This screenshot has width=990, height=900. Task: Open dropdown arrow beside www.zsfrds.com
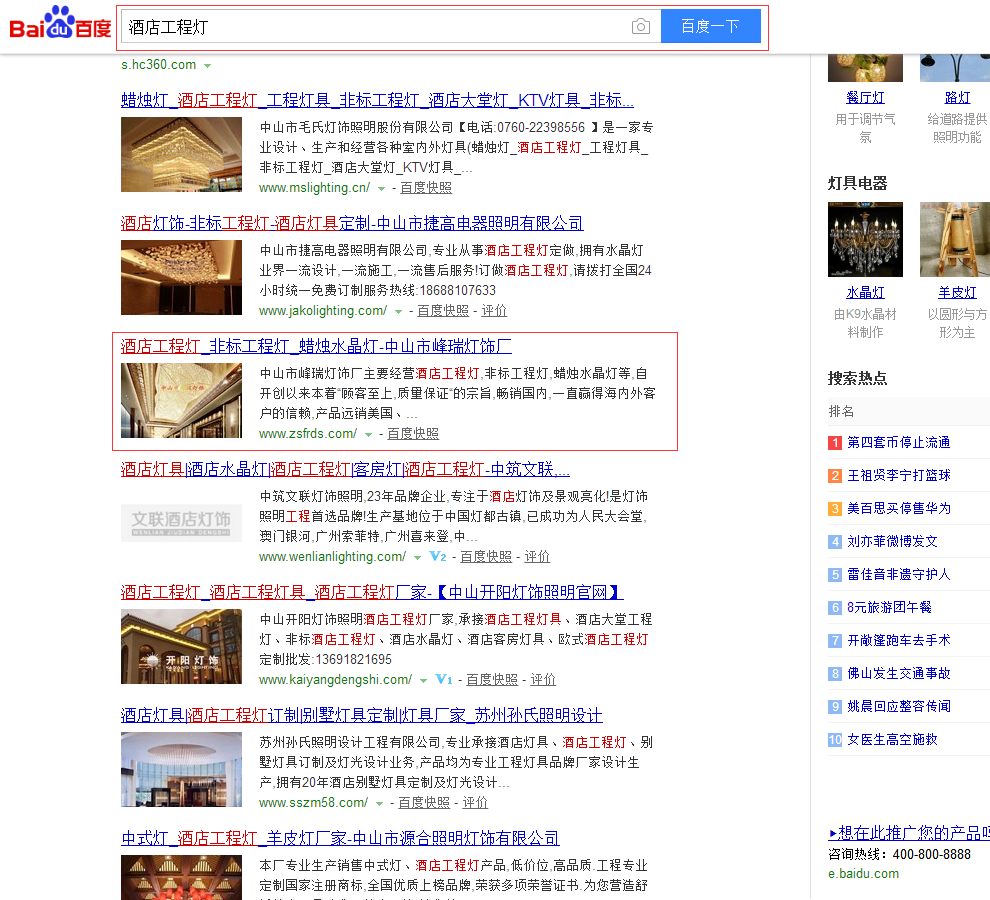click(x=368, y=434)
